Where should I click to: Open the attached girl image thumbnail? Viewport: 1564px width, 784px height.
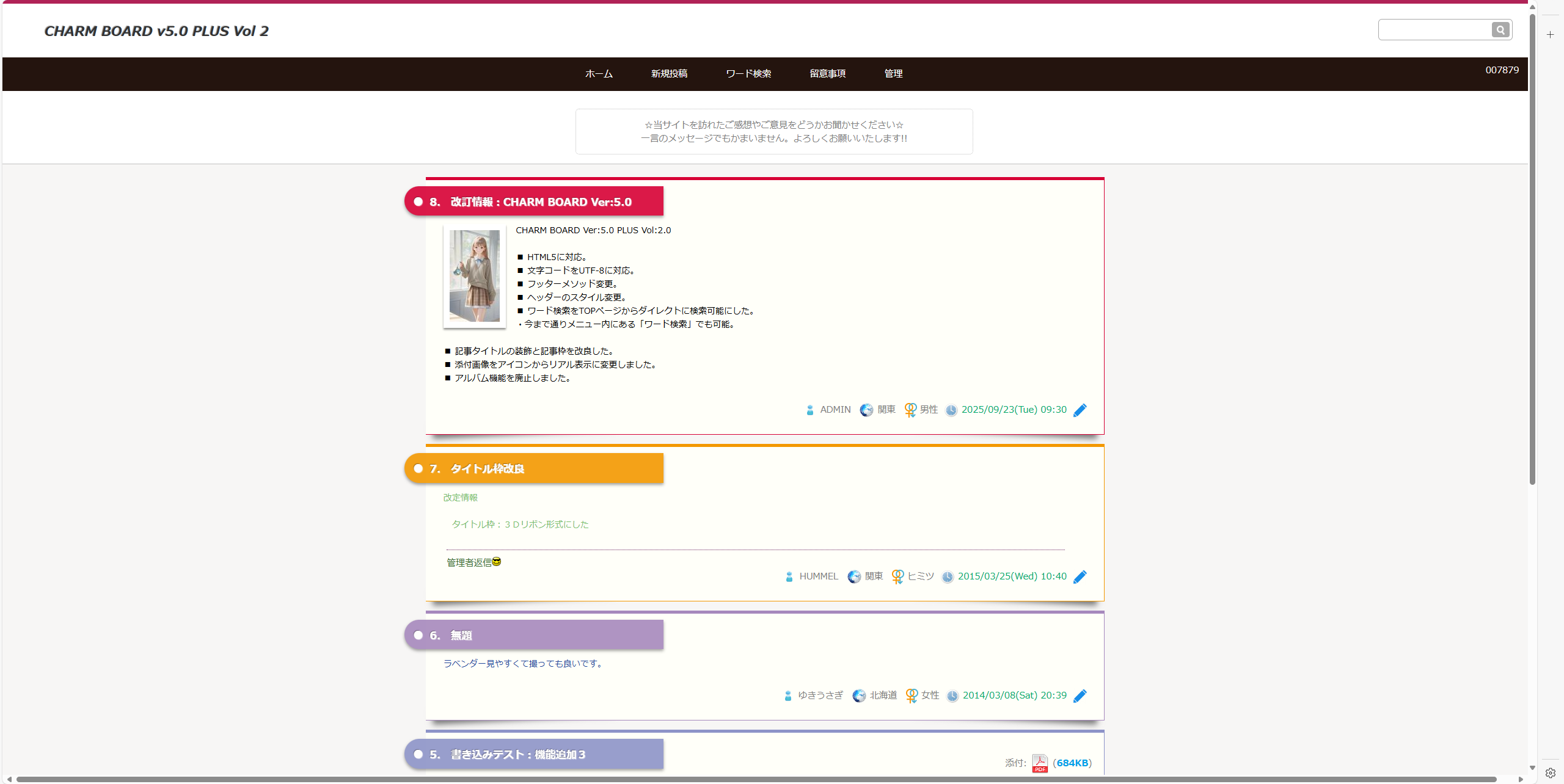475,276
